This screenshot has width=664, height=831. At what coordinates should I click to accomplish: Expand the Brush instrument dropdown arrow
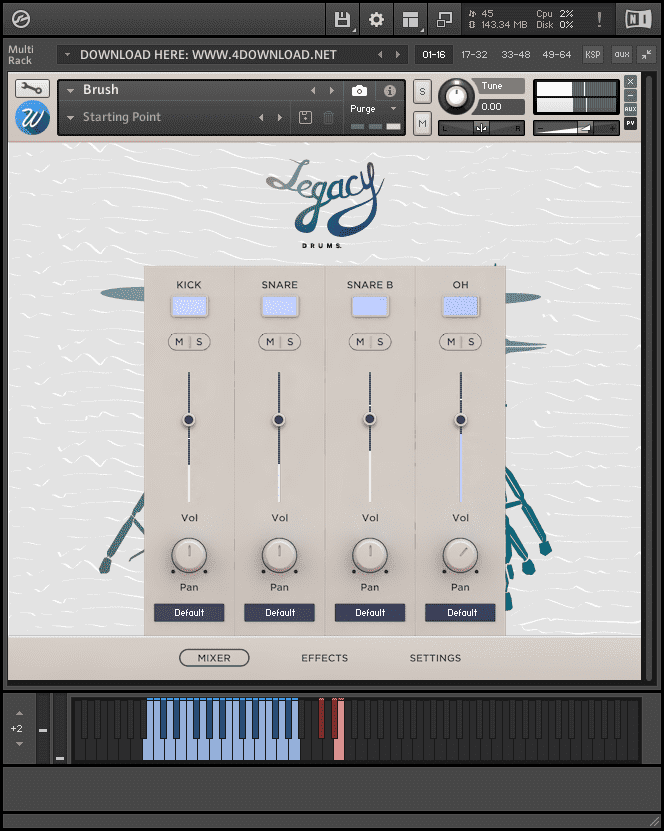coord(70,91)
